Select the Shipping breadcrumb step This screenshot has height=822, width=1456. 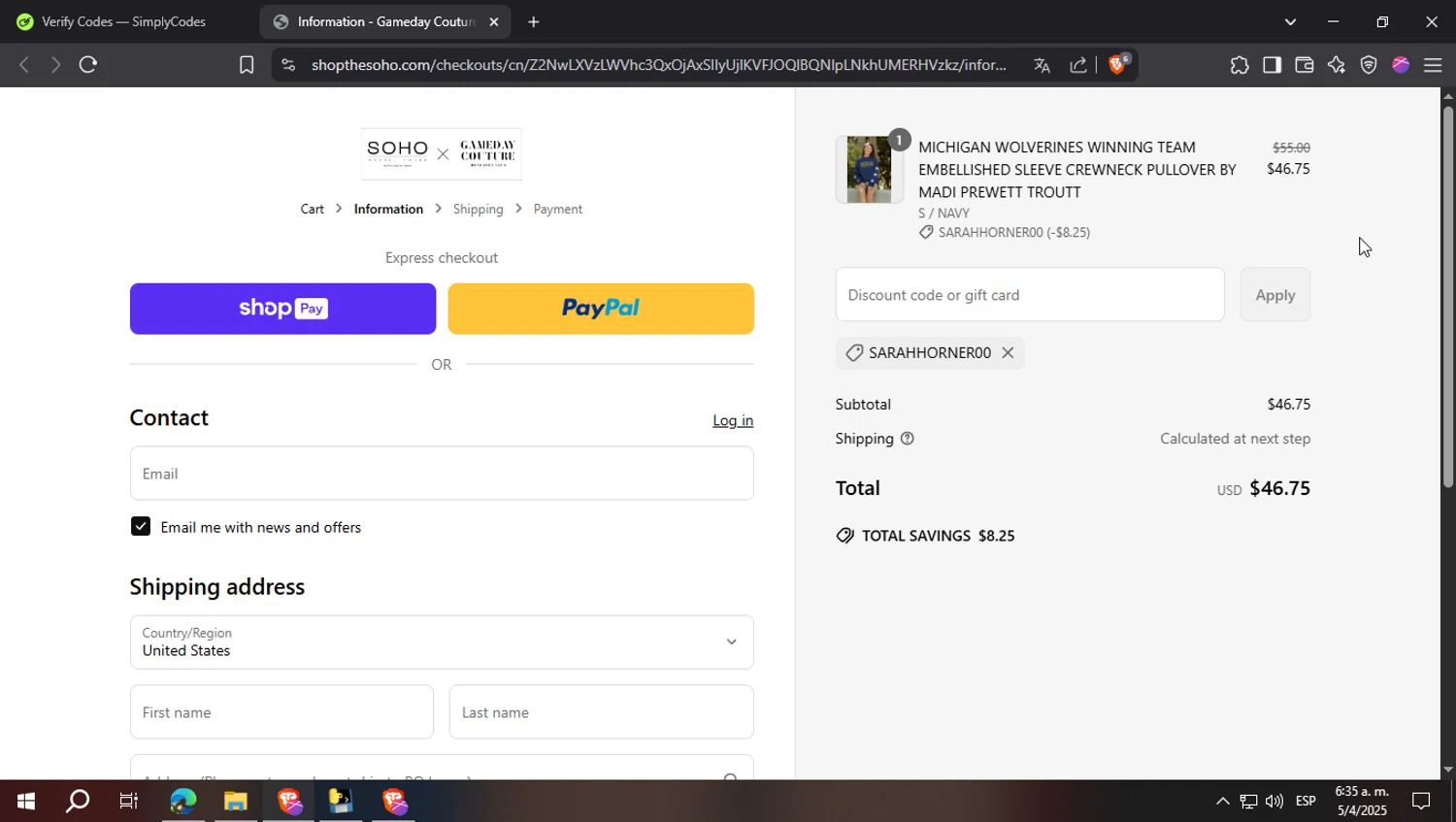pos(478,209)
